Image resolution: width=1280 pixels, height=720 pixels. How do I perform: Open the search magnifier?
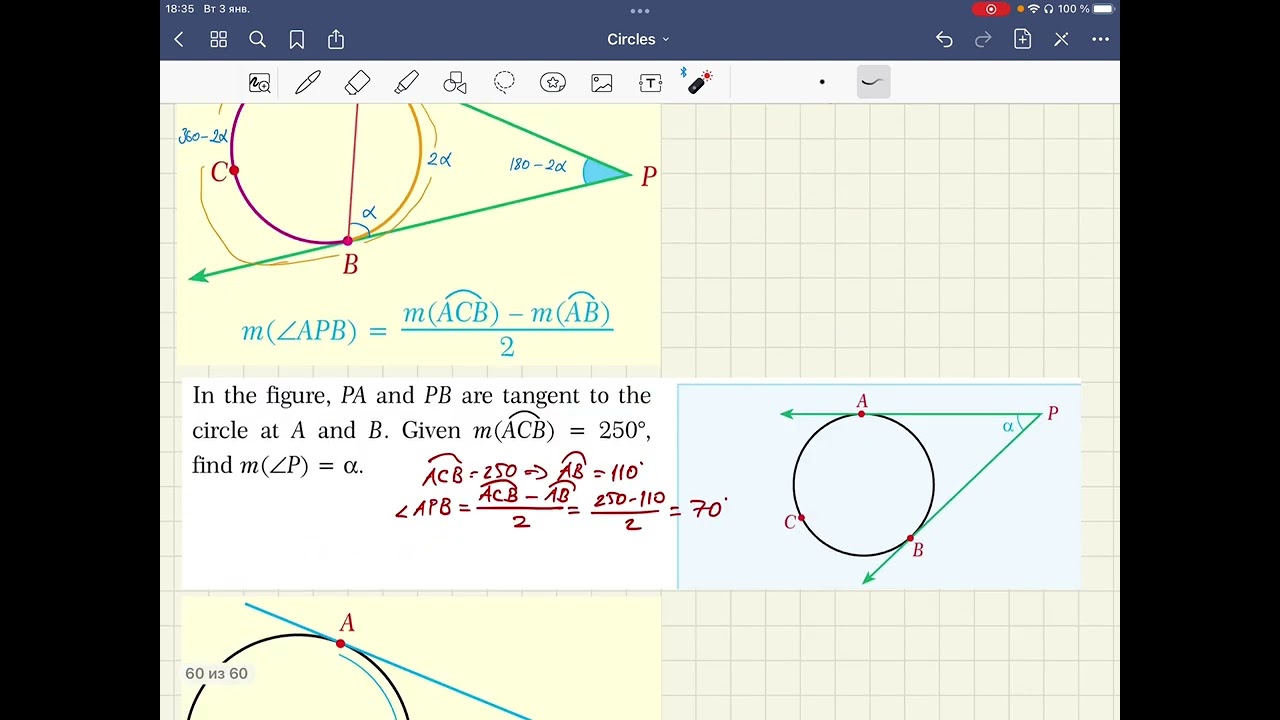coord(257,39)
